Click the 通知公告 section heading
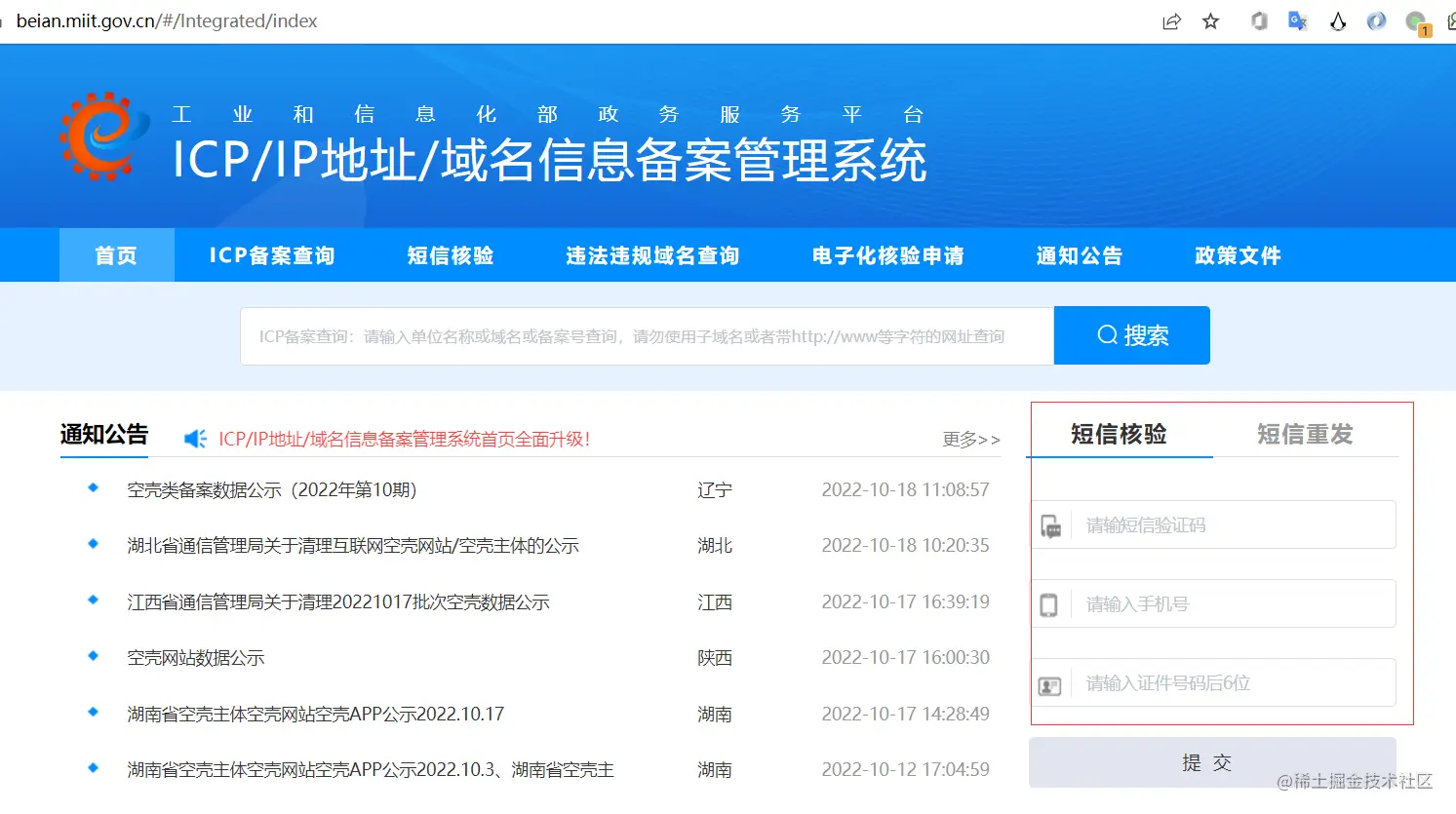This screenshot has width=1456, height=814. (104, 434)
